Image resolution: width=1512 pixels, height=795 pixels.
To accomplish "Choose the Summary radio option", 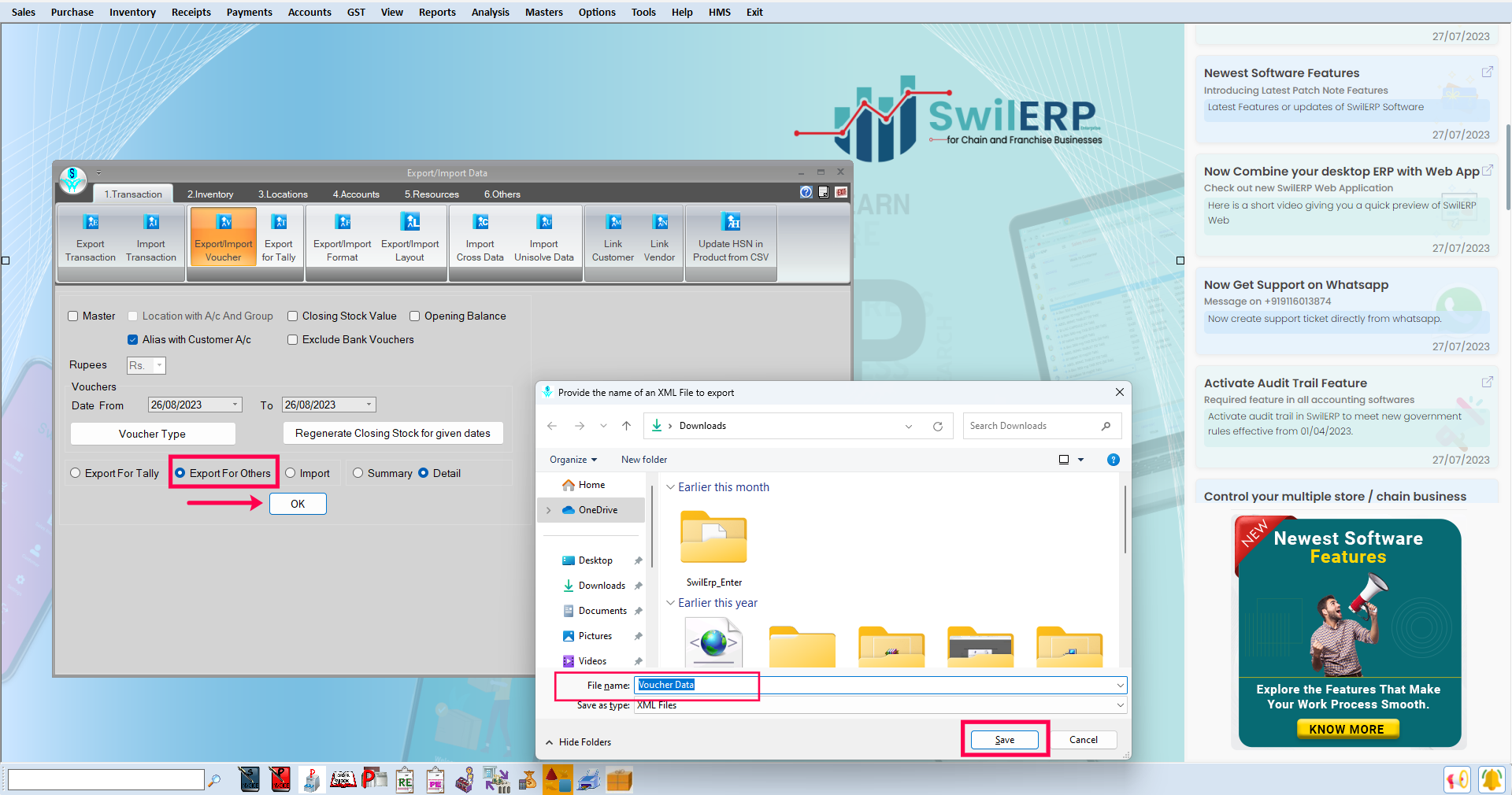I will [x=358, y=473].
